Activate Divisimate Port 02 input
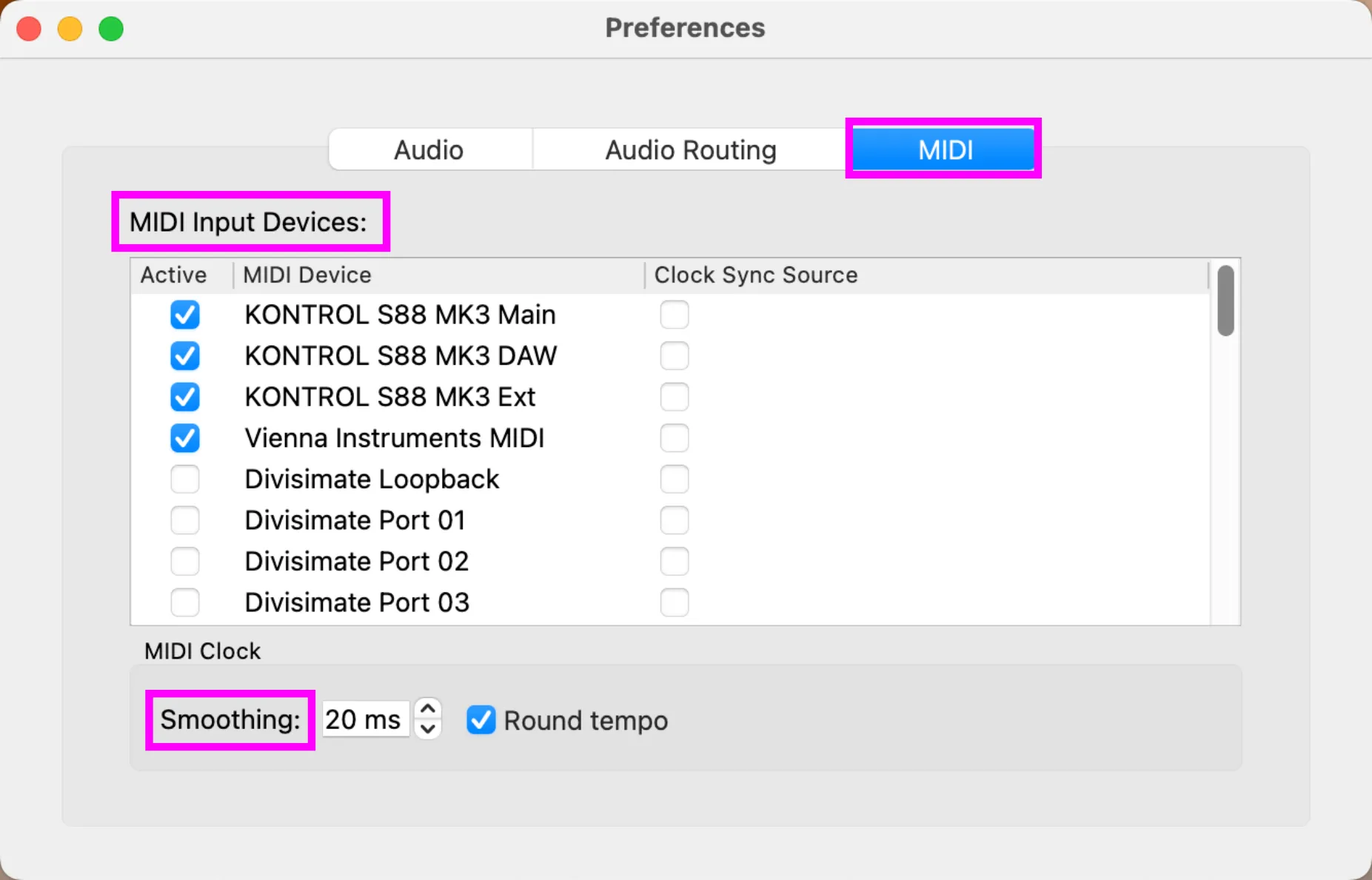This screenshot has height=880, width=1372. click(x=185, y=561)
